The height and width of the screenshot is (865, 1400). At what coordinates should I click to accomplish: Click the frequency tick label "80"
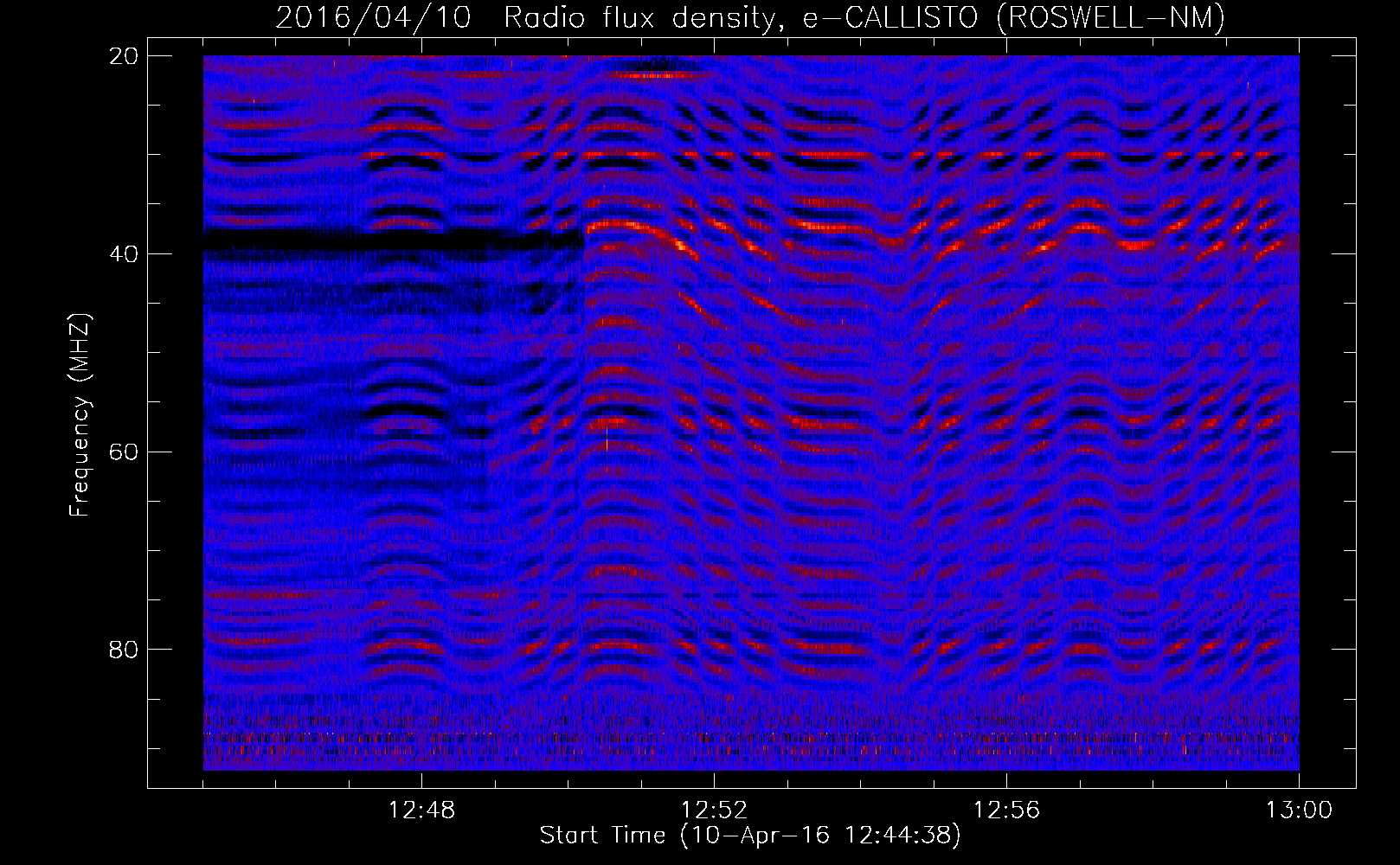point(125,650)
